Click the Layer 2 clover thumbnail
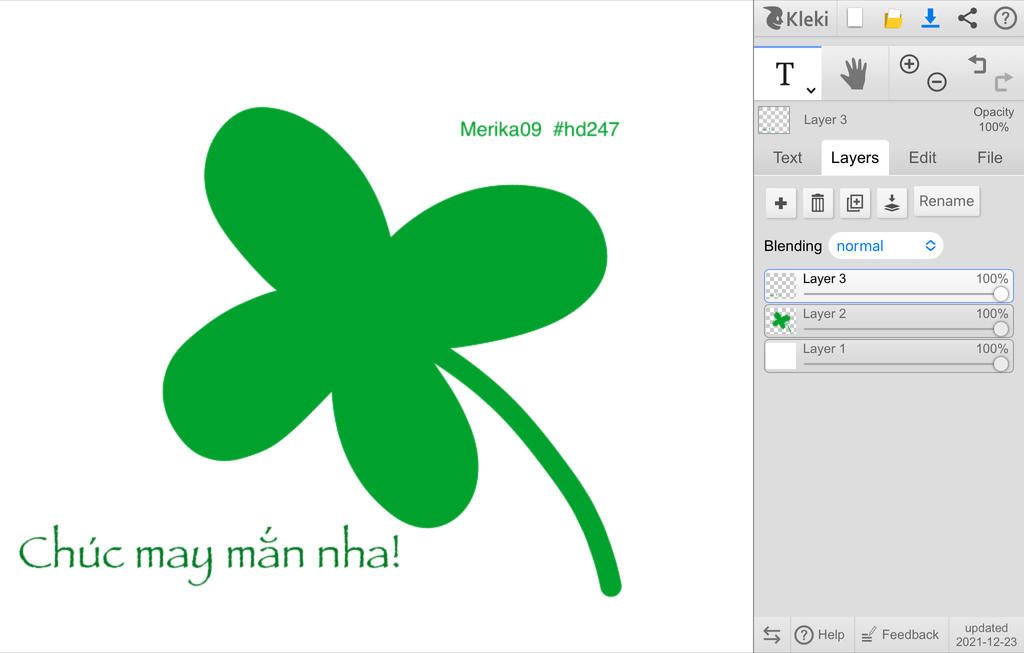Image resolution: width=1024 pixels, height=653 pixels. (781, 321)
